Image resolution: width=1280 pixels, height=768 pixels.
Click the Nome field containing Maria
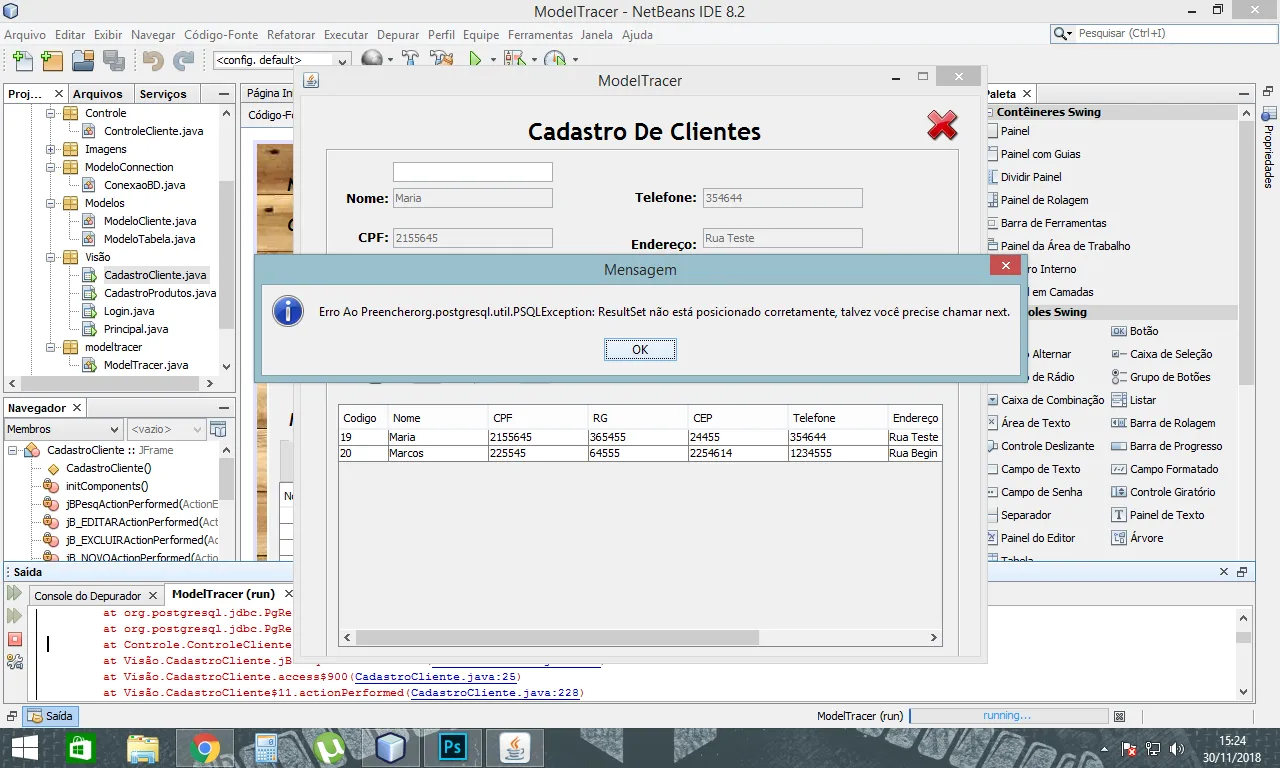(x=472, y=198)
